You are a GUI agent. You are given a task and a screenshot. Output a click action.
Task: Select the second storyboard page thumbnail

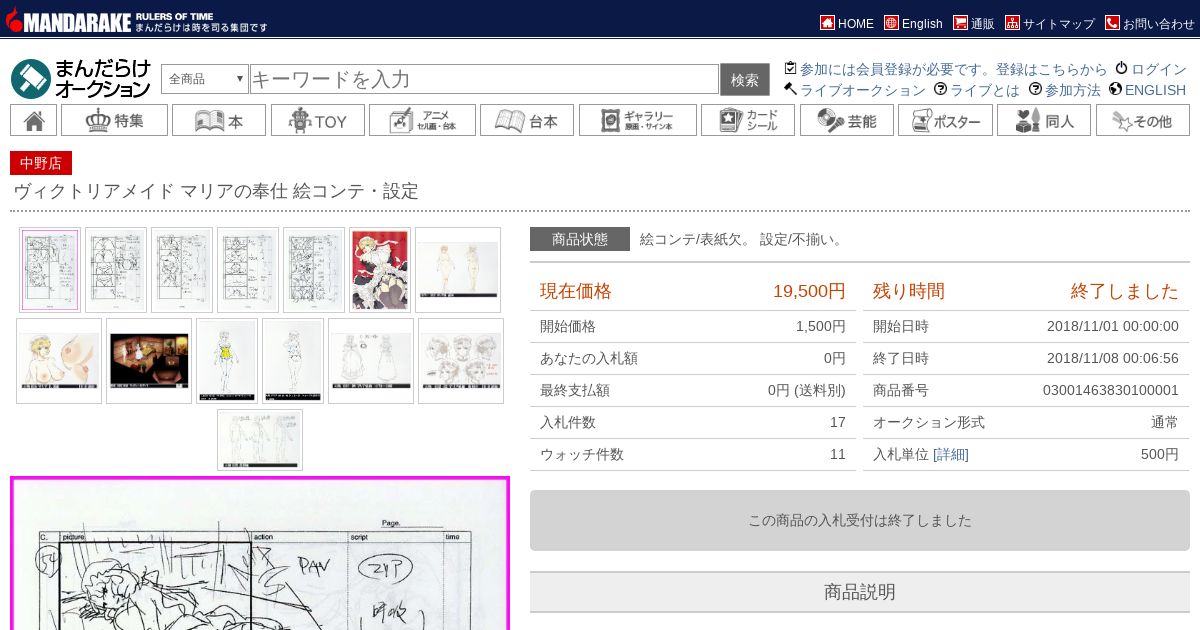[116, 270]
